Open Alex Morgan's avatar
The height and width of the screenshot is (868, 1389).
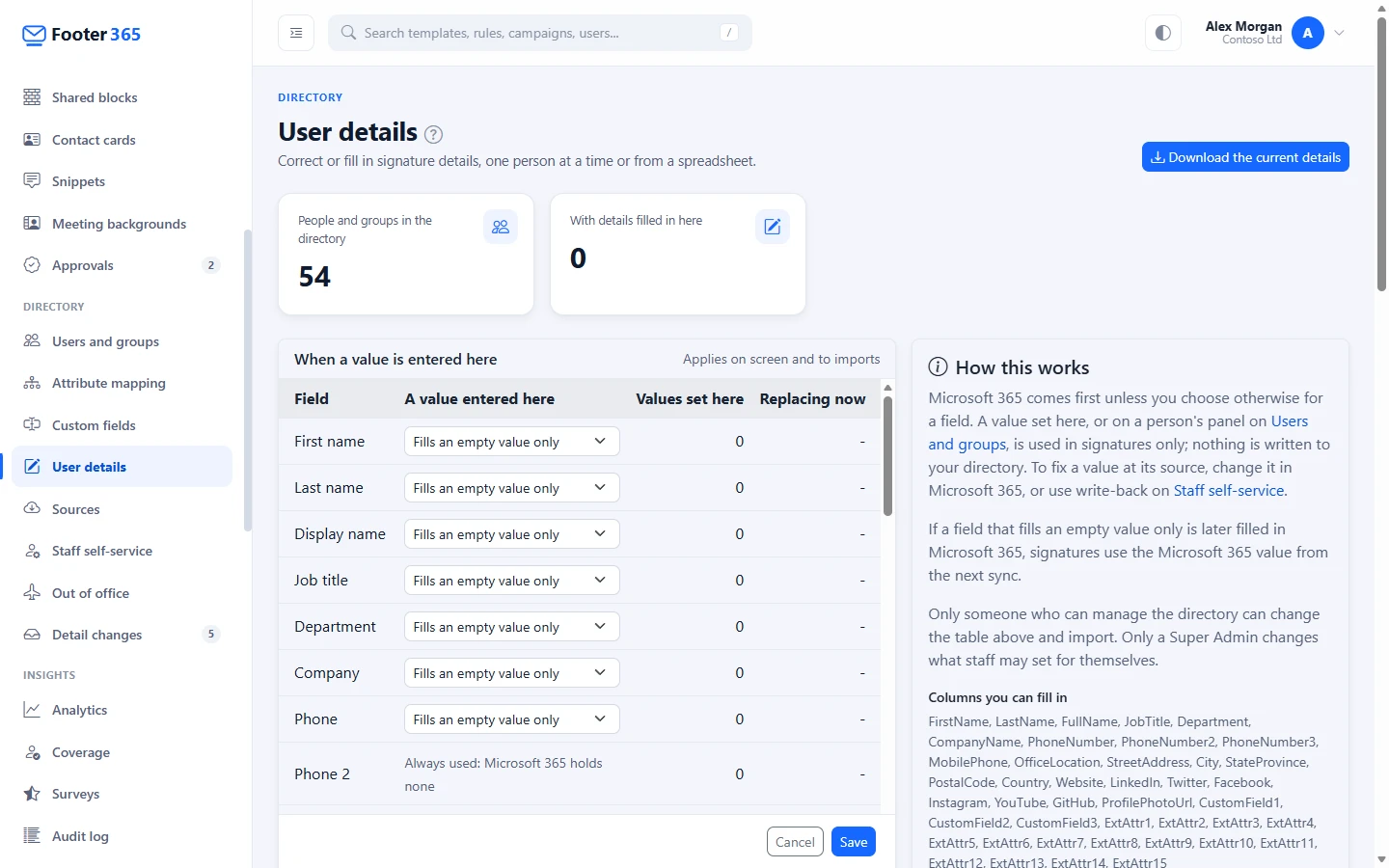[x=1308, y=33]
